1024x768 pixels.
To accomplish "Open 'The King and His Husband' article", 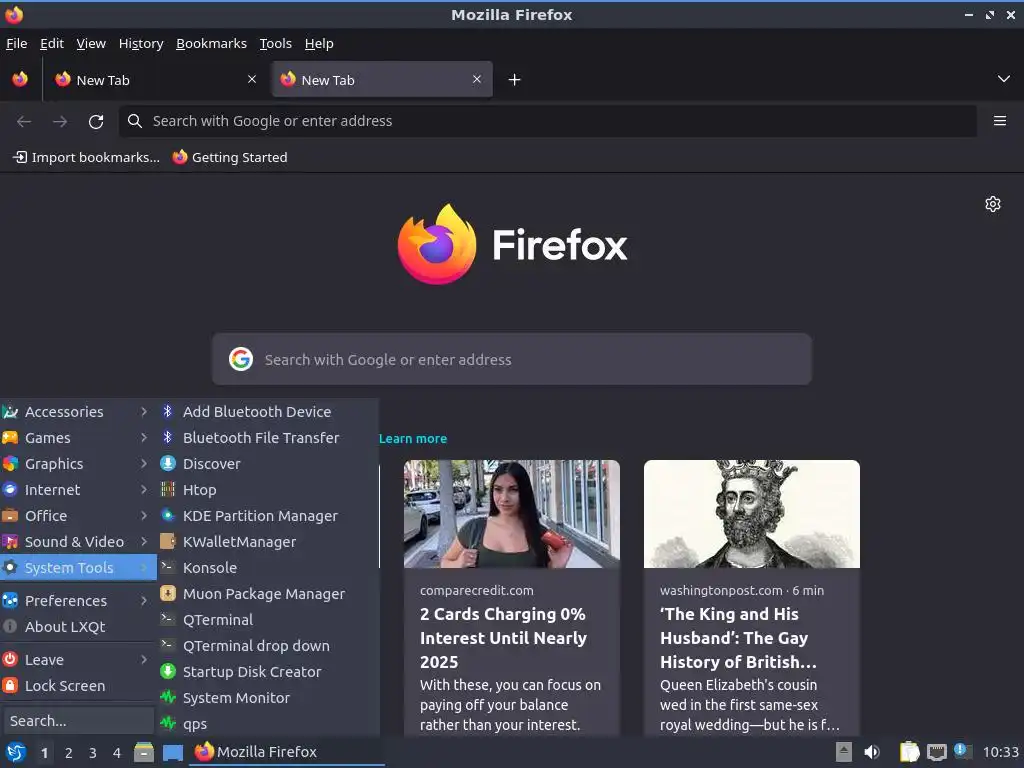I will point(738,638).
